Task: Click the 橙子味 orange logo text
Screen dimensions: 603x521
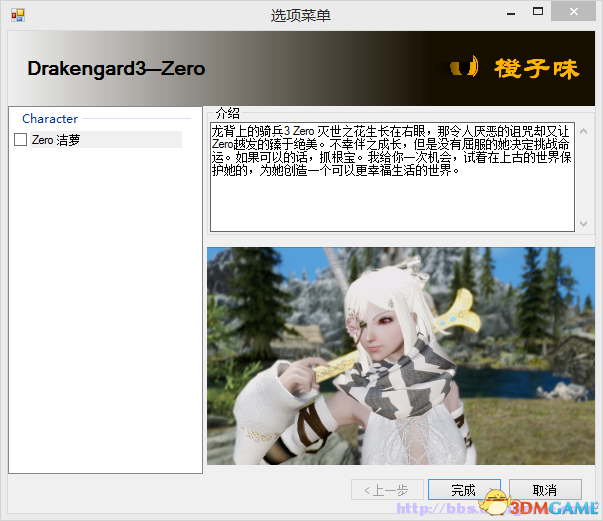Action: coord(537,68)
